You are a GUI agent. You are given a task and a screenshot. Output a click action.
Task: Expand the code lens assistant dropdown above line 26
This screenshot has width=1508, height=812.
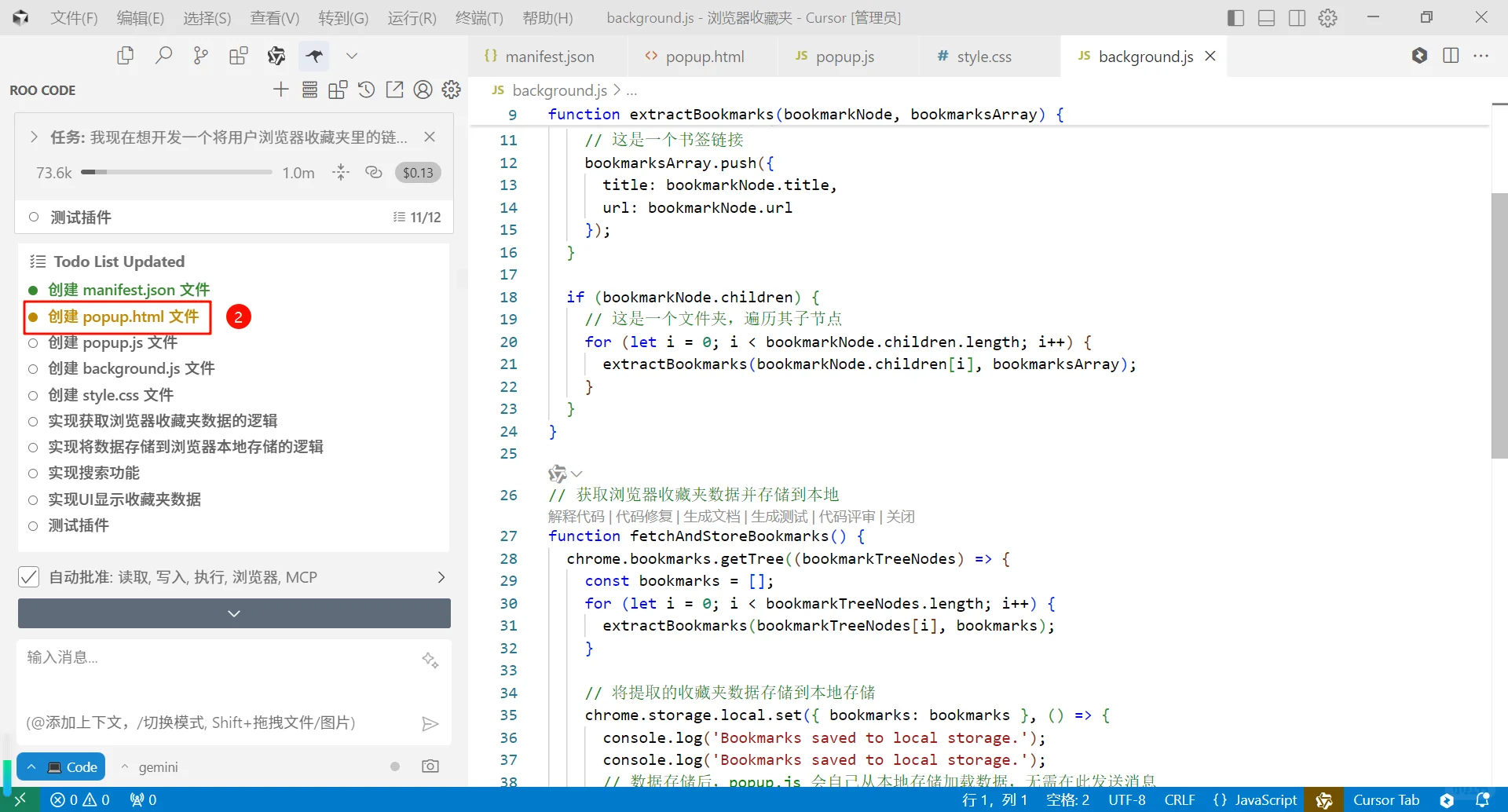point(576,474)
